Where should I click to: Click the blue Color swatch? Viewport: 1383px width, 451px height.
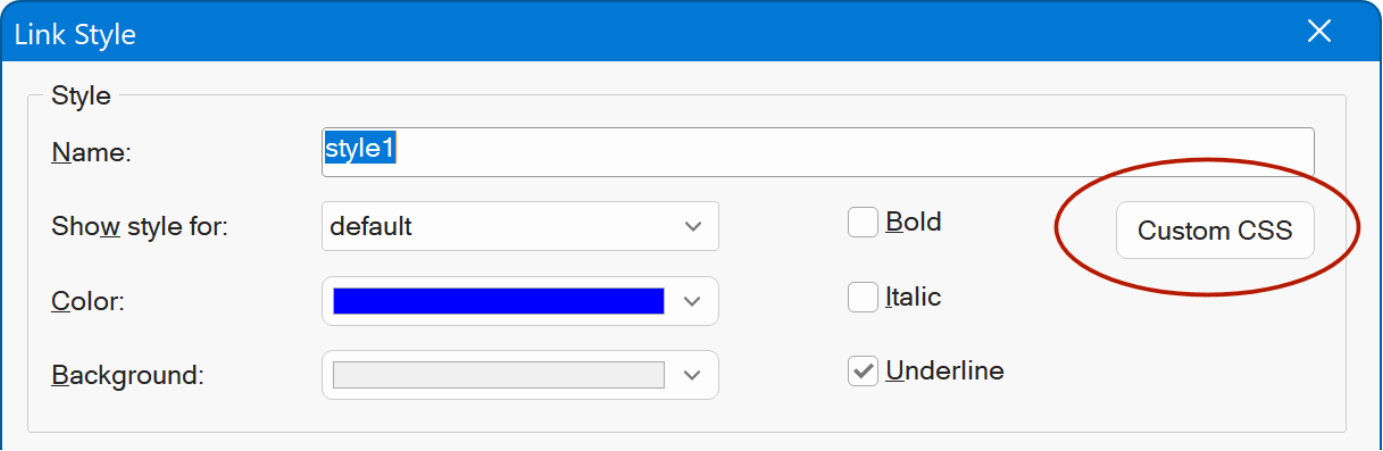498,301
